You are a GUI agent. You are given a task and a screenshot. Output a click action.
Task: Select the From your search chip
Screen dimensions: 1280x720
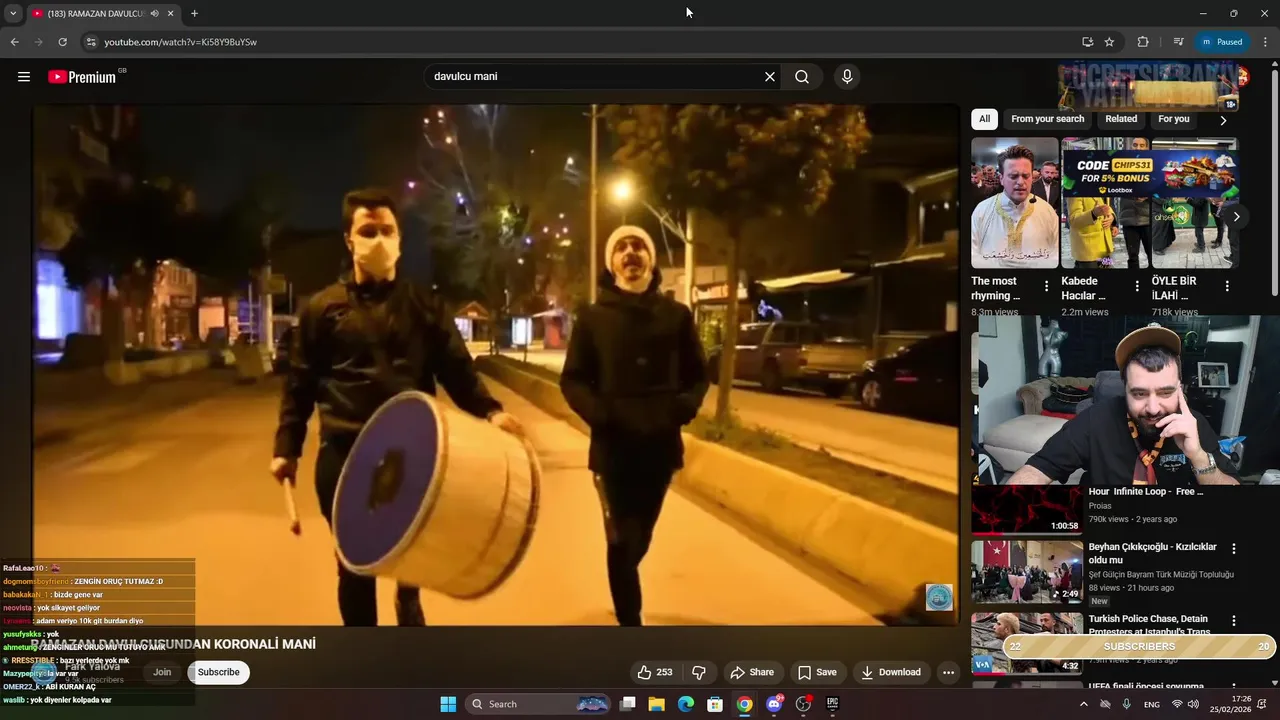click(x=1047, y=119)
